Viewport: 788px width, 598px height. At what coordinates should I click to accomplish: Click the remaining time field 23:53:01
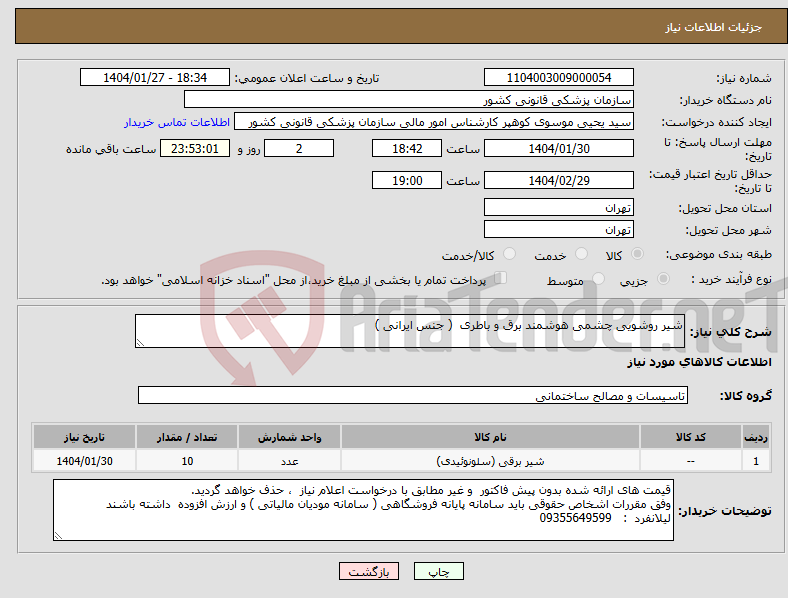(x=195, y=148)
